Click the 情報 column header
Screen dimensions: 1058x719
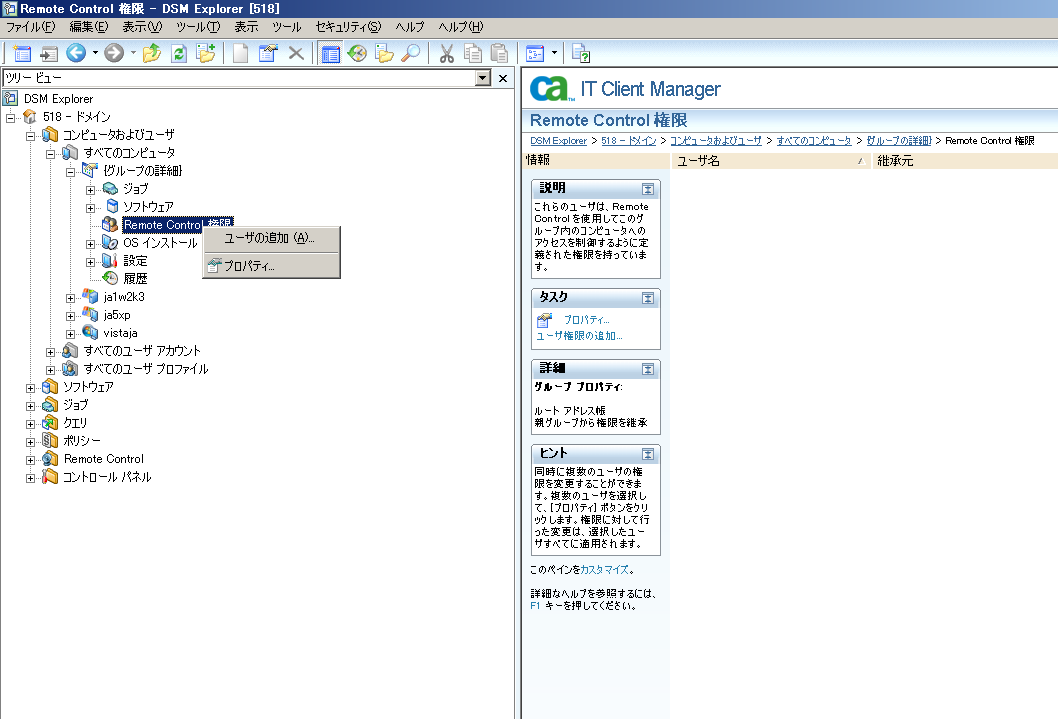[x=596, y=161]
